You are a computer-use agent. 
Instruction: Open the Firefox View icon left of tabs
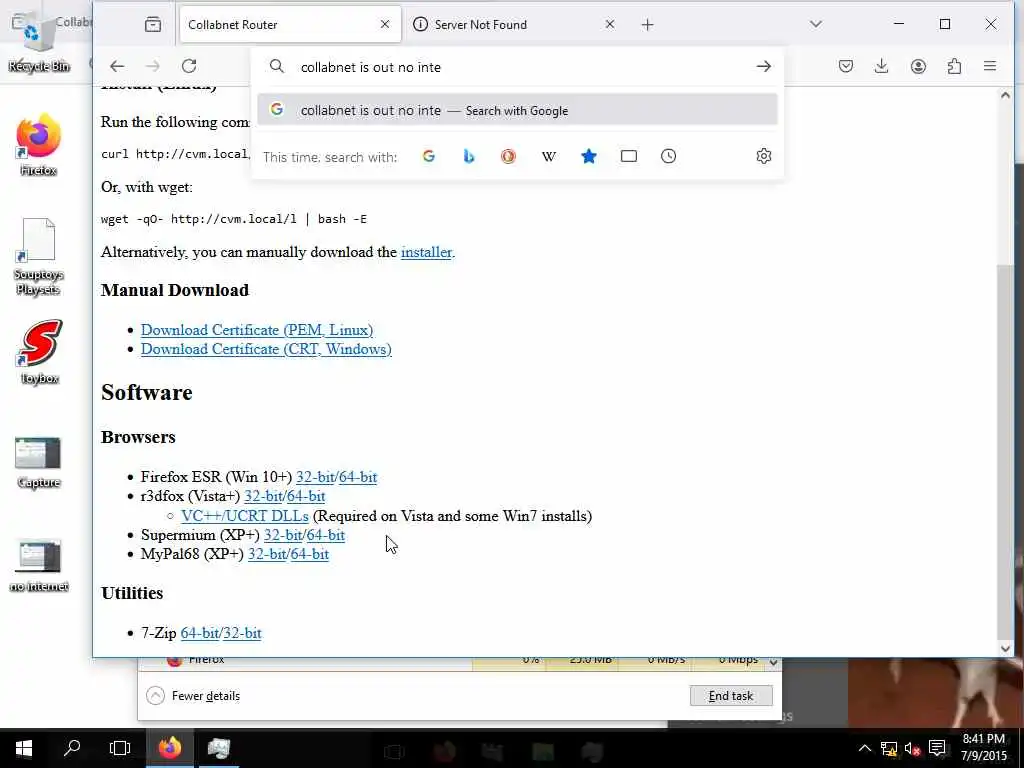click(x=153, y=25)
